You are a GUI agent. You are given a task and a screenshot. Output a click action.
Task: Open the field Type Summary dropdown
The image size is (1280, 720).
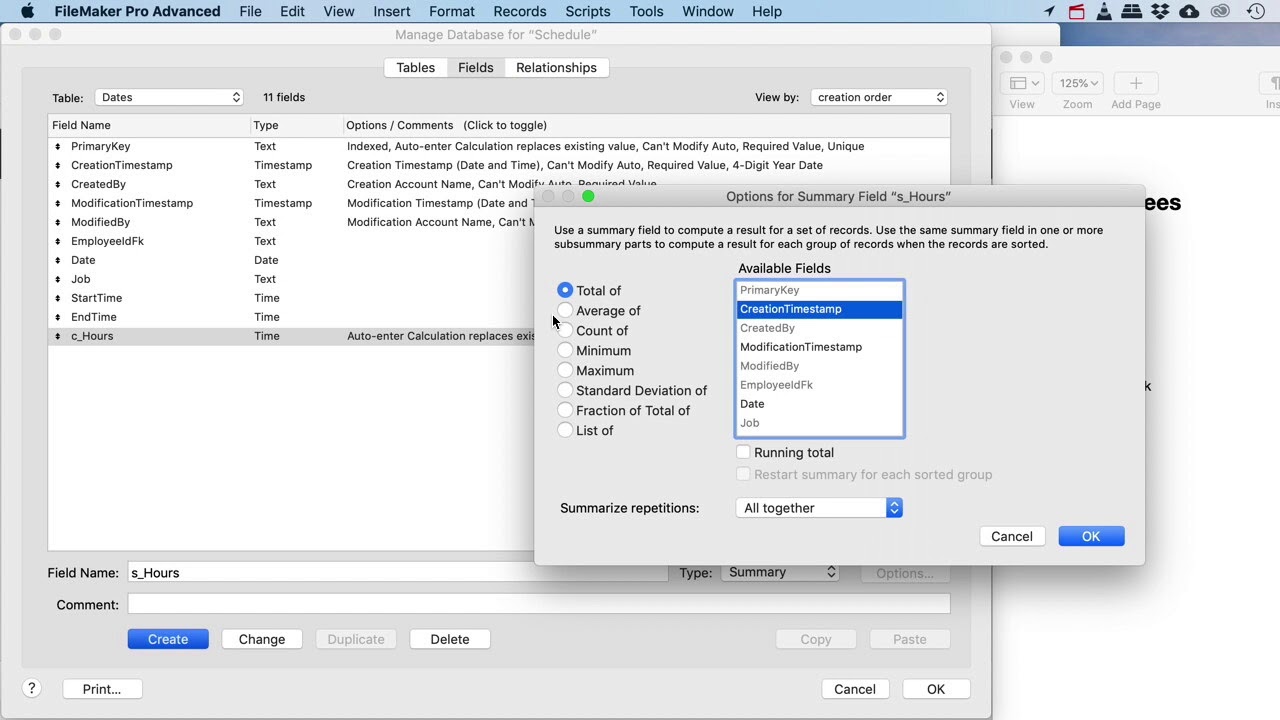pyautogui.click(x=780, y=572)
